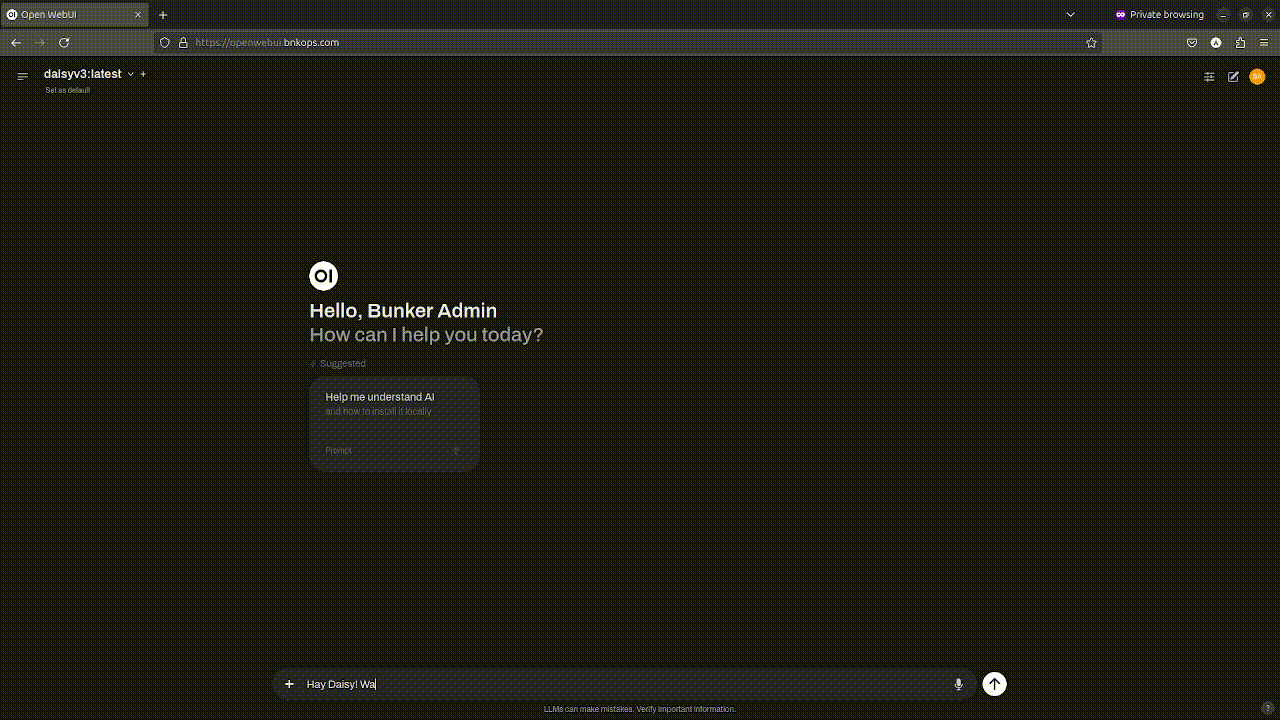The image size is (1280, 720).
Task: Open the Firefox application menu
Action: coord(1264,43)
